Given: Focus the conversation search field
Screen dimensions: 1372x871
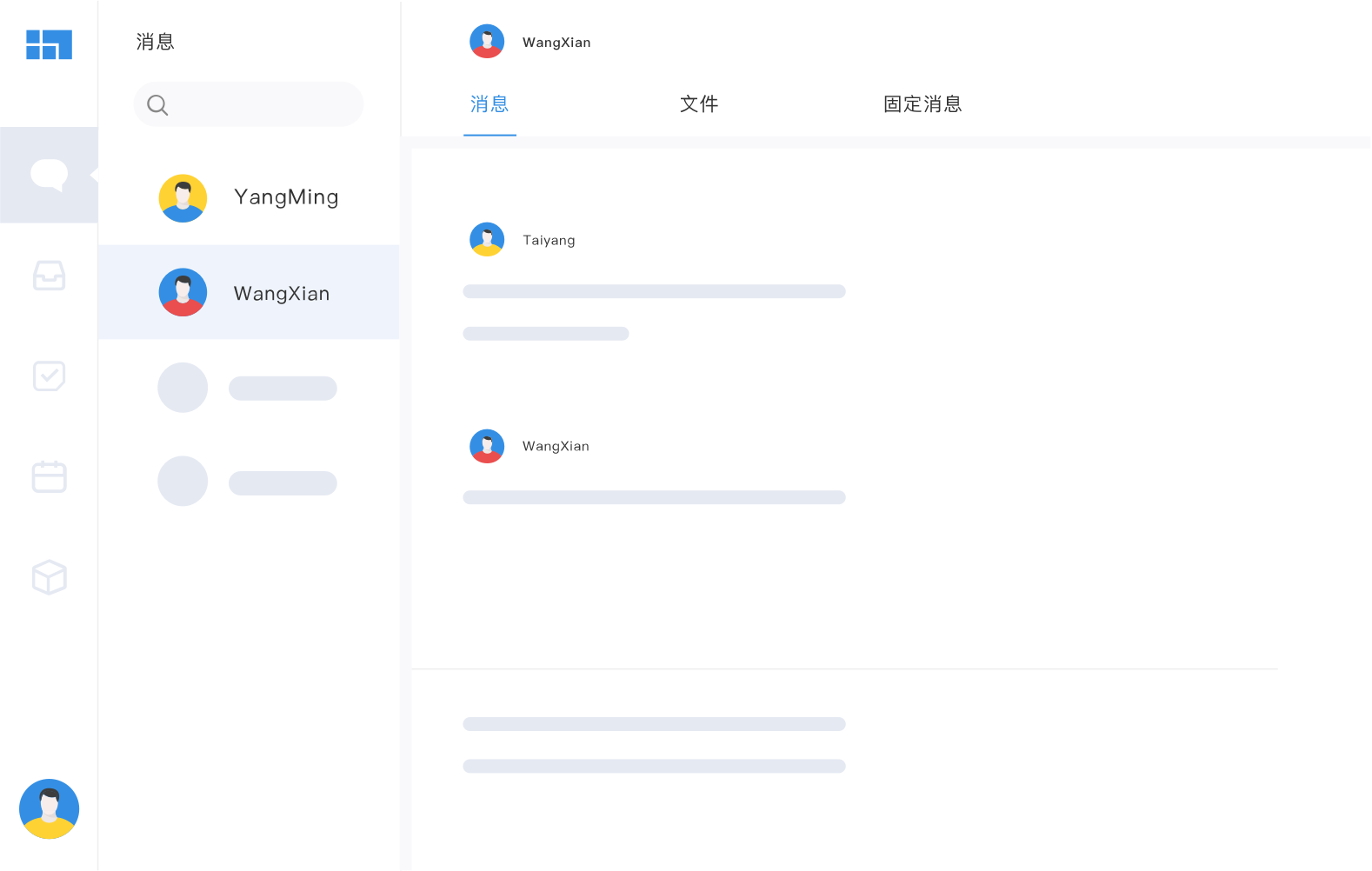Looking at the screenshot, I should [x=249, y=104].
